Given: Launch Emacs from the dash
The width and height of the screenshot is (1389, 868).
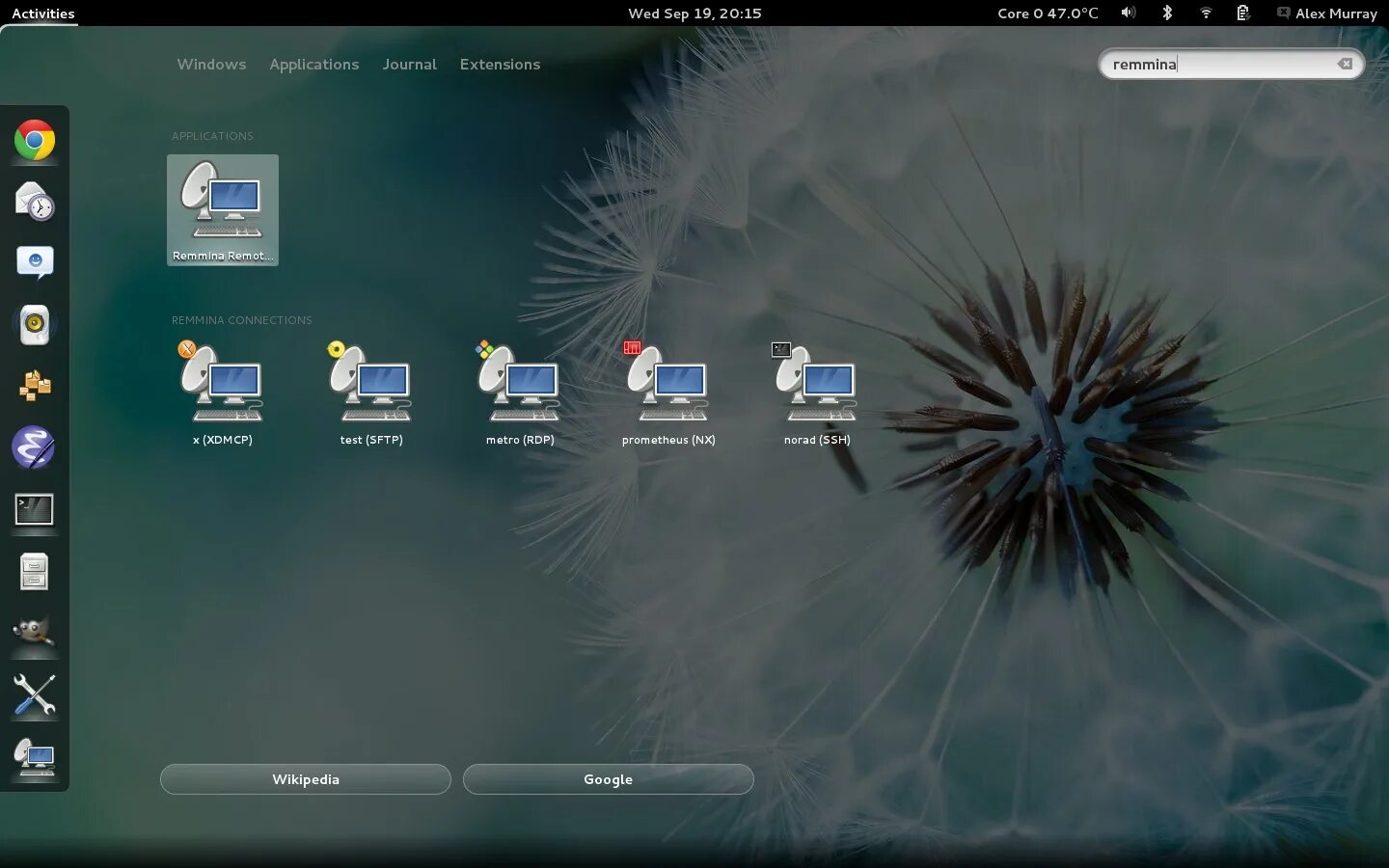Looking at the screenshot, I should click(x=35, y=448).
